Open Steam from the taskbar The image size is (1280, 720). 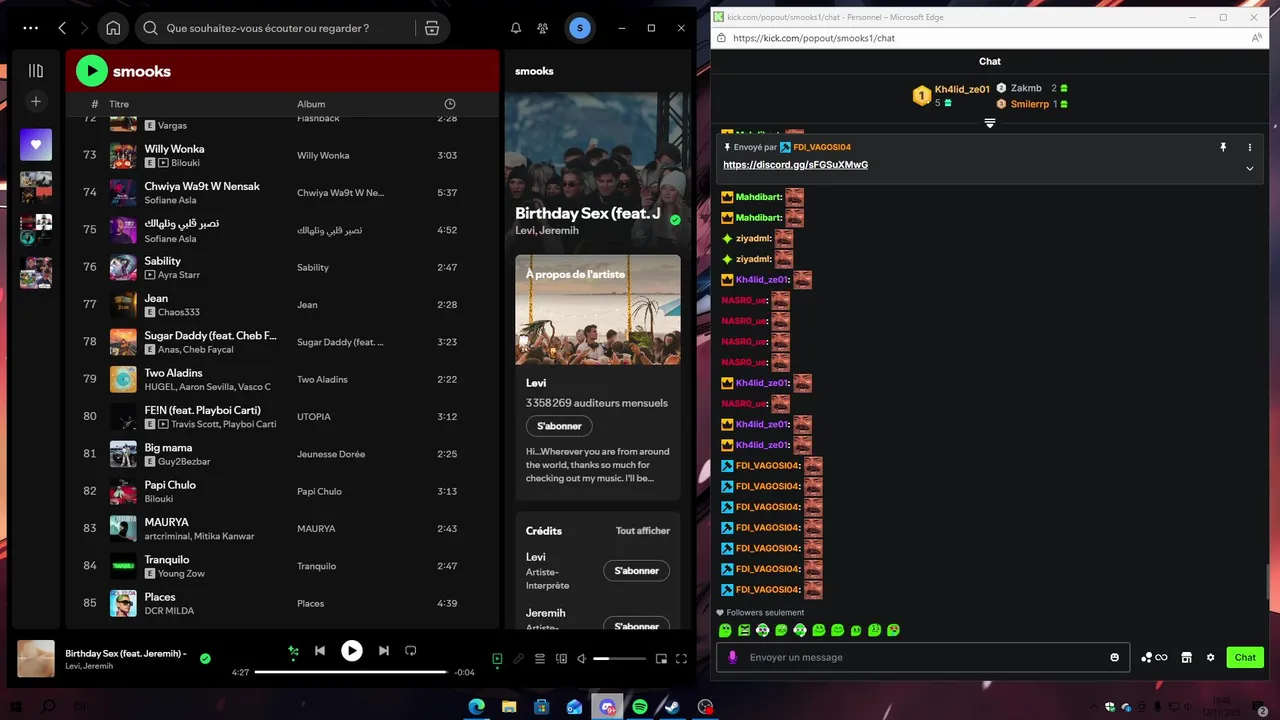pyautogui.click(x=672, y=707)
